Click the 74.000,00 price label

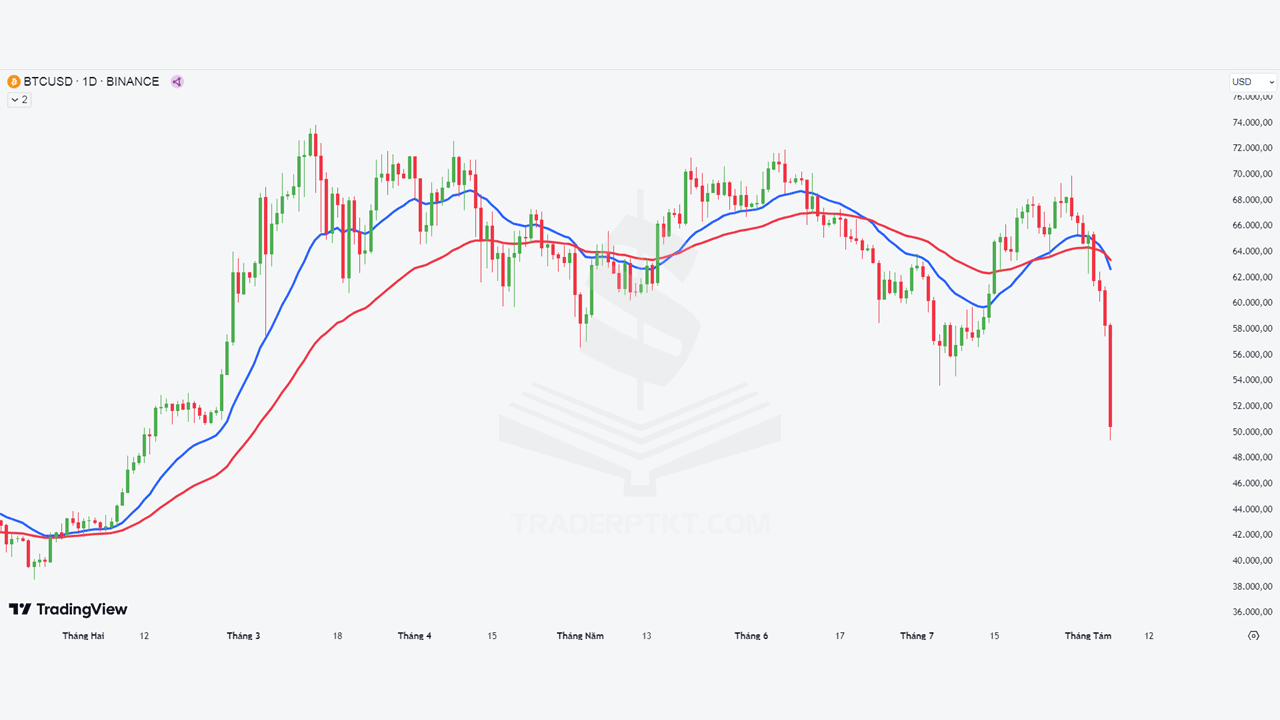click(x=1252, y=123)
